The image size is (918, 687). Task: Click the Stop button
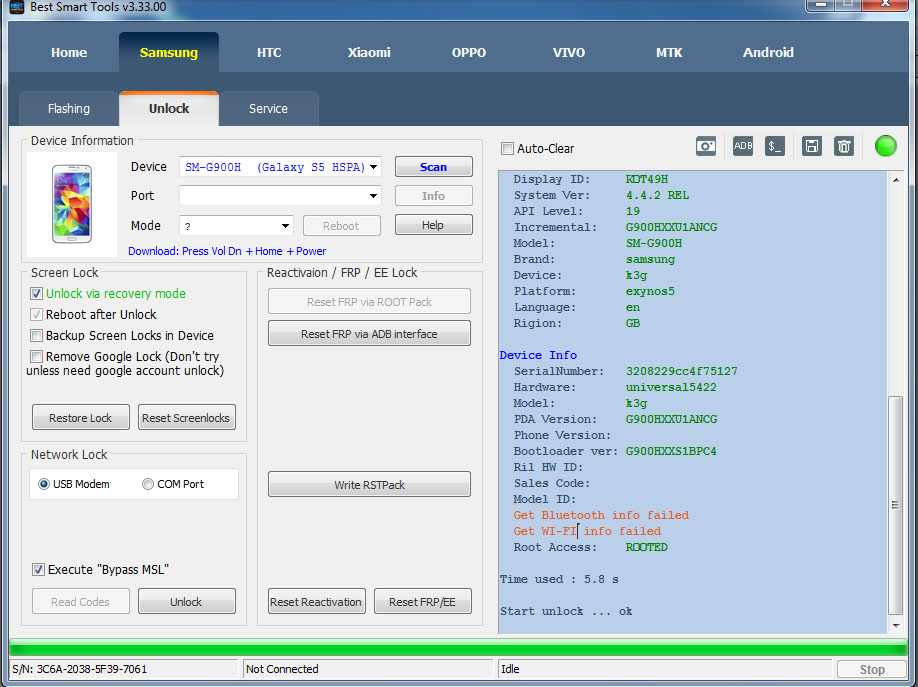click(x=872, y=669)
